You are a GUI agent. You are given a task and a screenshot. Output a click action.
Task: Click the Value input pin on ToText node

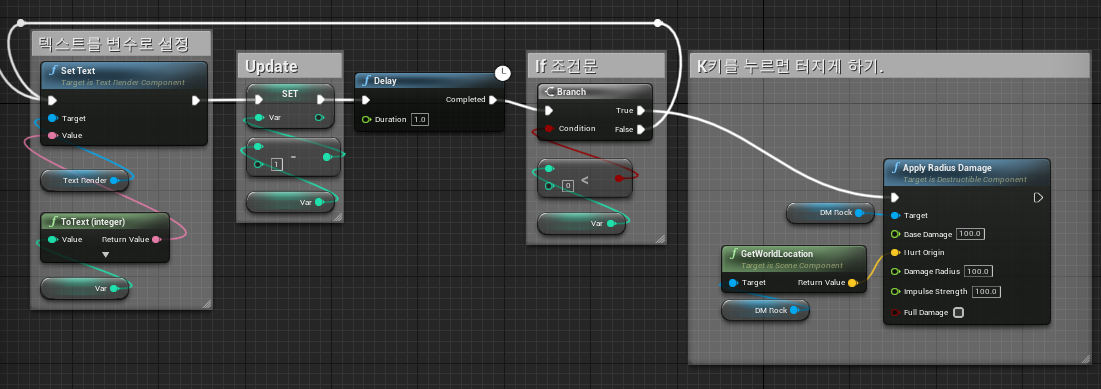tap(53, 239)
